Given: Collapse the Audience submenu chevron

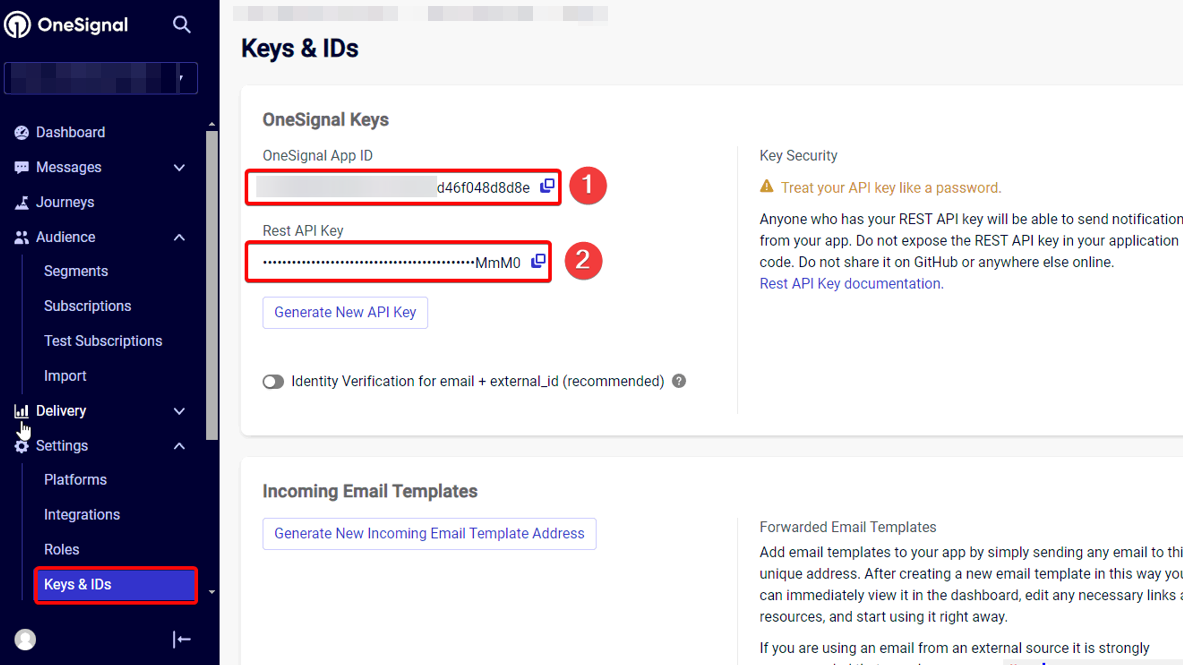Looking at the screenshot, I should (x=179, y=238).
